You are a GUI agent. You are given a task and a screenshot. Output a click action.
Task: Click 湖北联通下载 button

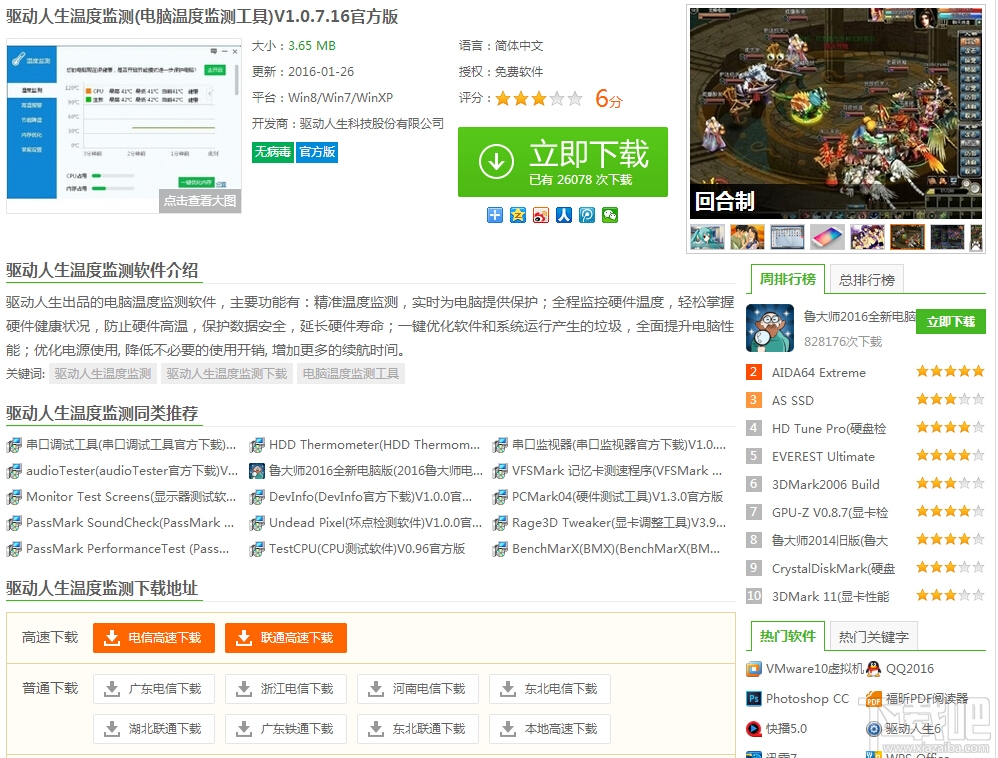click(154, 729)
